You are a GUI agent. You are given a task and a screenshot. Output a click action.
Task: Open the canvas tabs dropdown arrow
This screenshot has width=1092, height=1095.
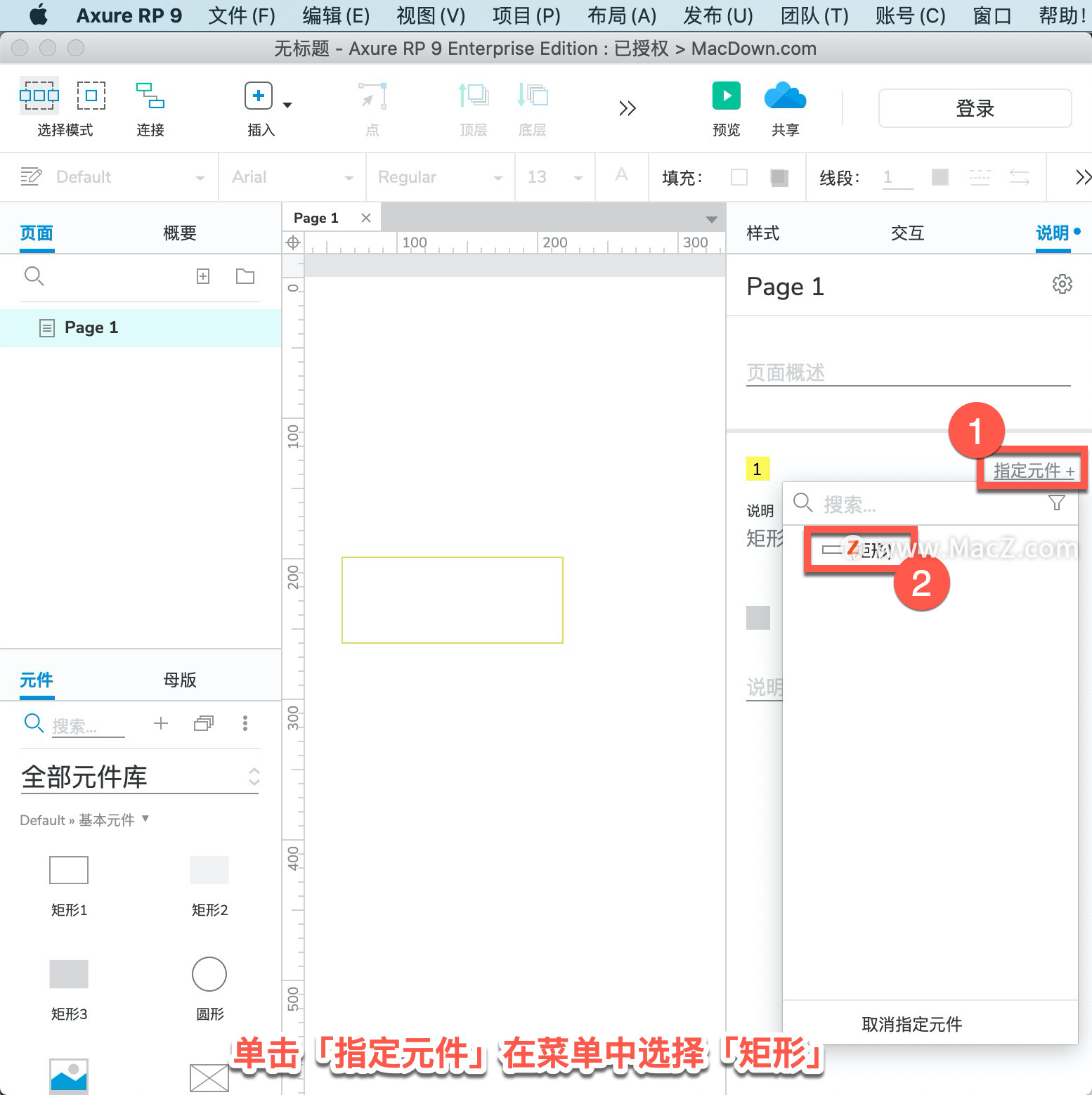tap(712, 219)
